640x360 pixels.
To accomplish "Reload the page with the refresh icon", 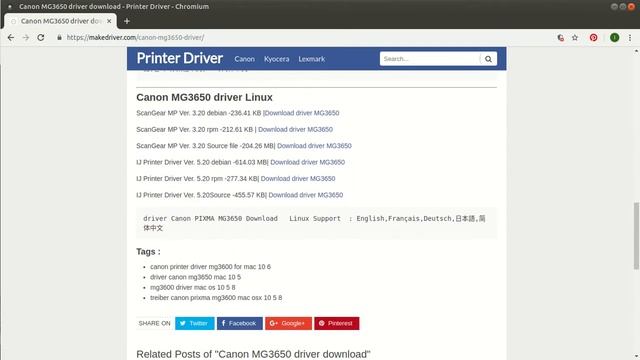I will 41,38.
